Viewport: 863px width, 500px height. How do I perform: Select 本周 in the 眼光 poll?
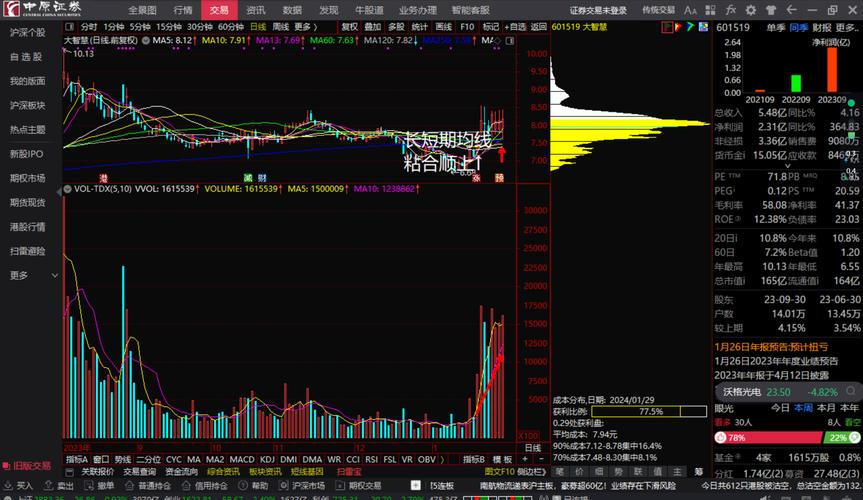[804, 408]
